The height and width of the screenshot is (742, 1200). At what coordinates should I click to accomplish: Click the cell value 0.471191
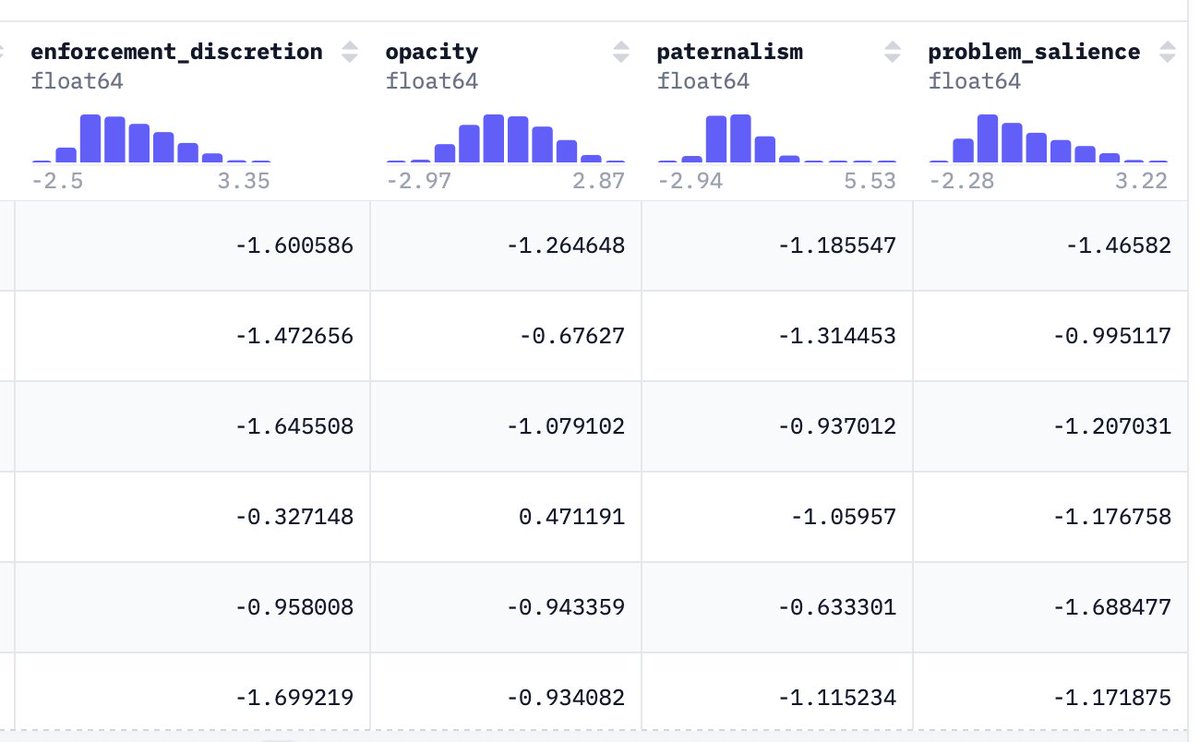tap(573, 517)
